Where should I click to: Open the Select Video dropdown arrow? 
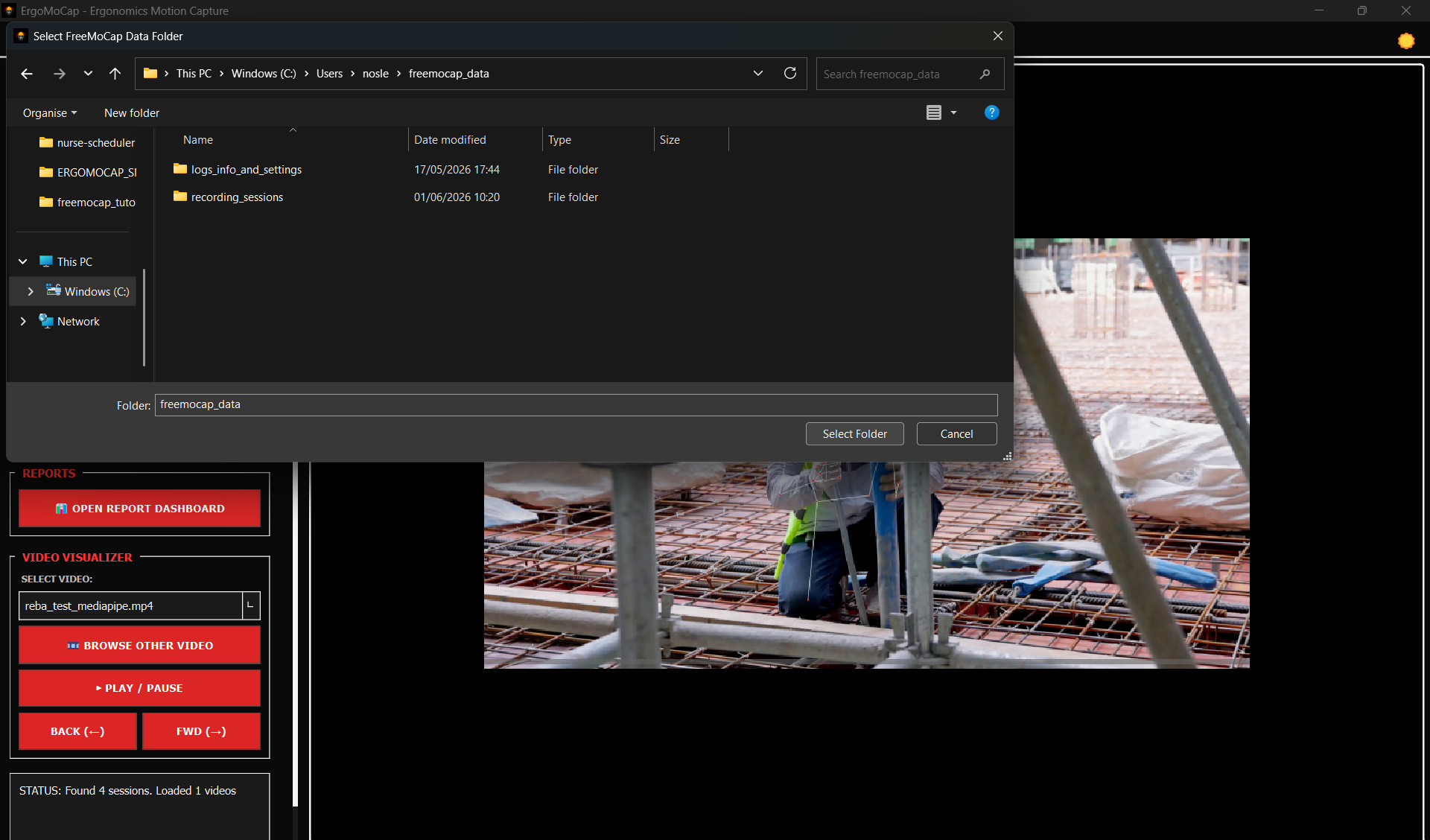(x=251, y=605)
